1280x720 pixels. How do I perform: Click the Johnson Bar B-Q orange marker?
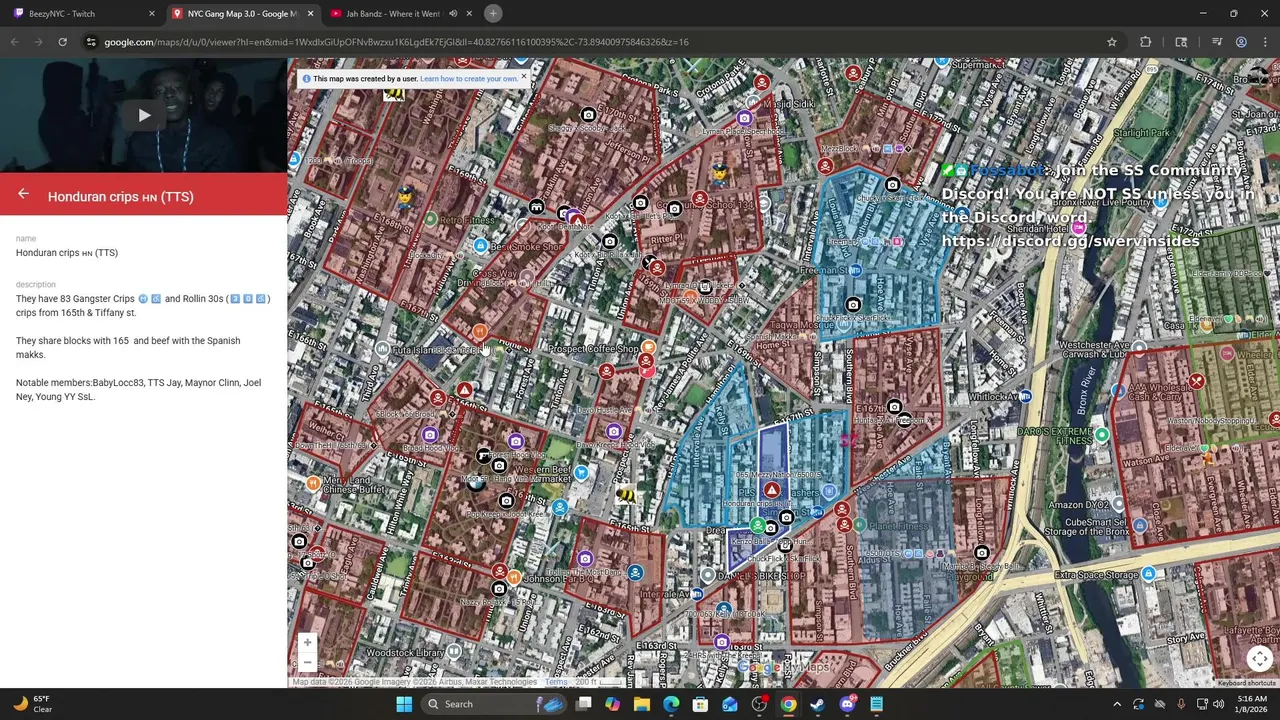coord(514,578)
